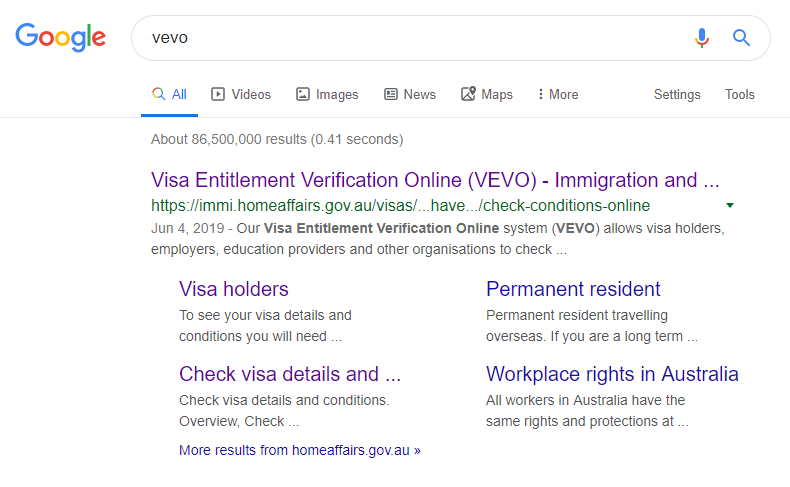Open Check visa details and conditions link

click(290, 374)
